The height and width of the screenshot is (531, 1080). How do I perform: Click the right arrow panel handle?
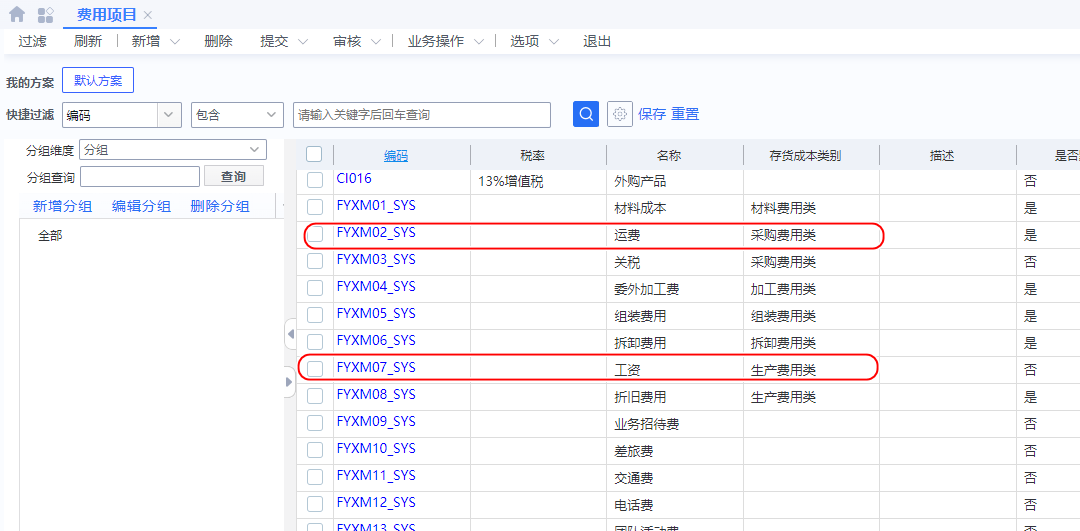(x=290, y=381)
